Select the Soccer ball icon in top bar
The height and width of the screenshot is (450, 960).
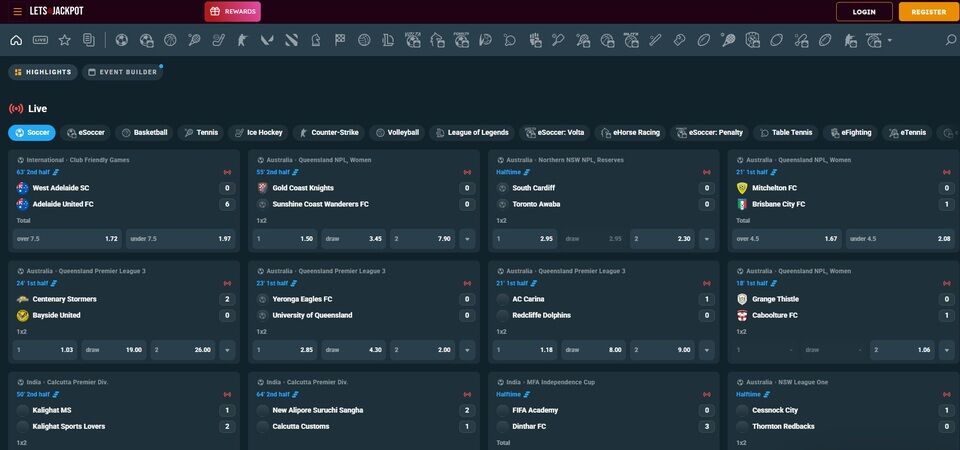pos(122,40)
